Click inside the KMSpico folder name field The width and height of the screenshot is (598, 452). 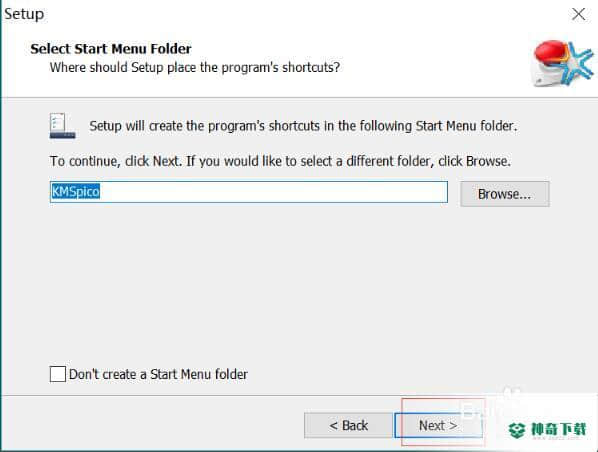249,192
